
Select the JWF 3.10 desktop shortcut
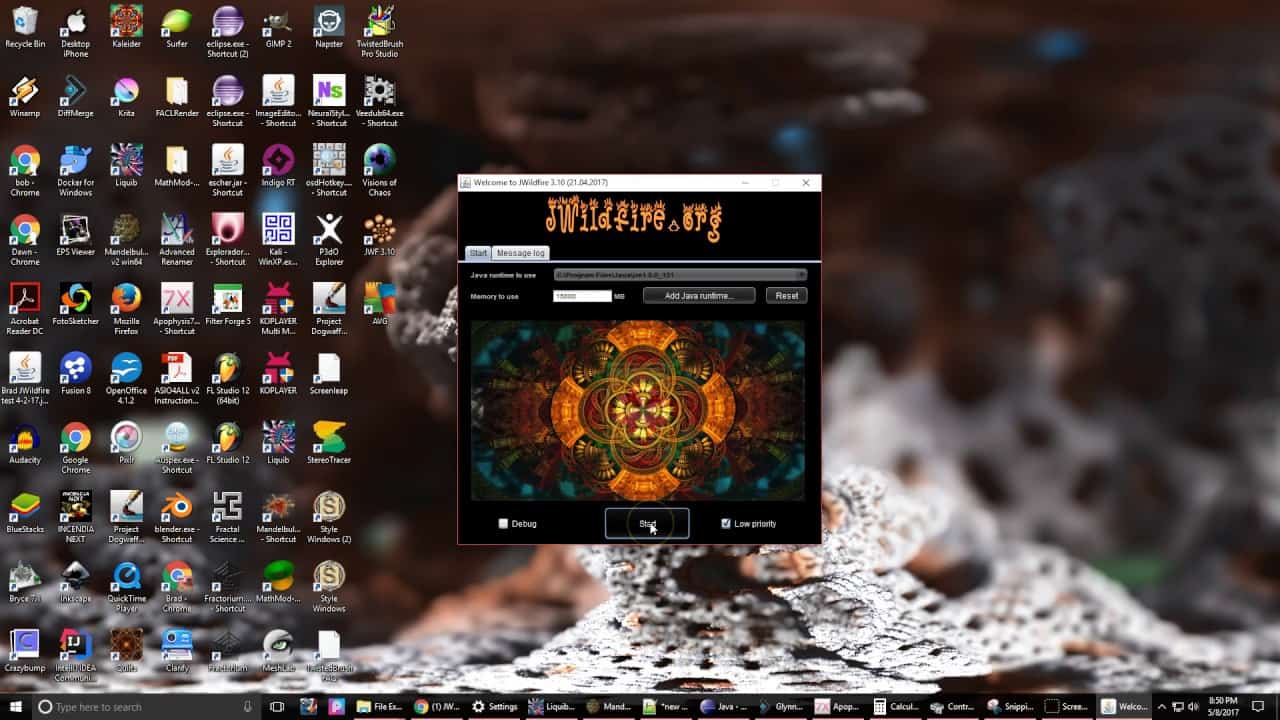379,235
